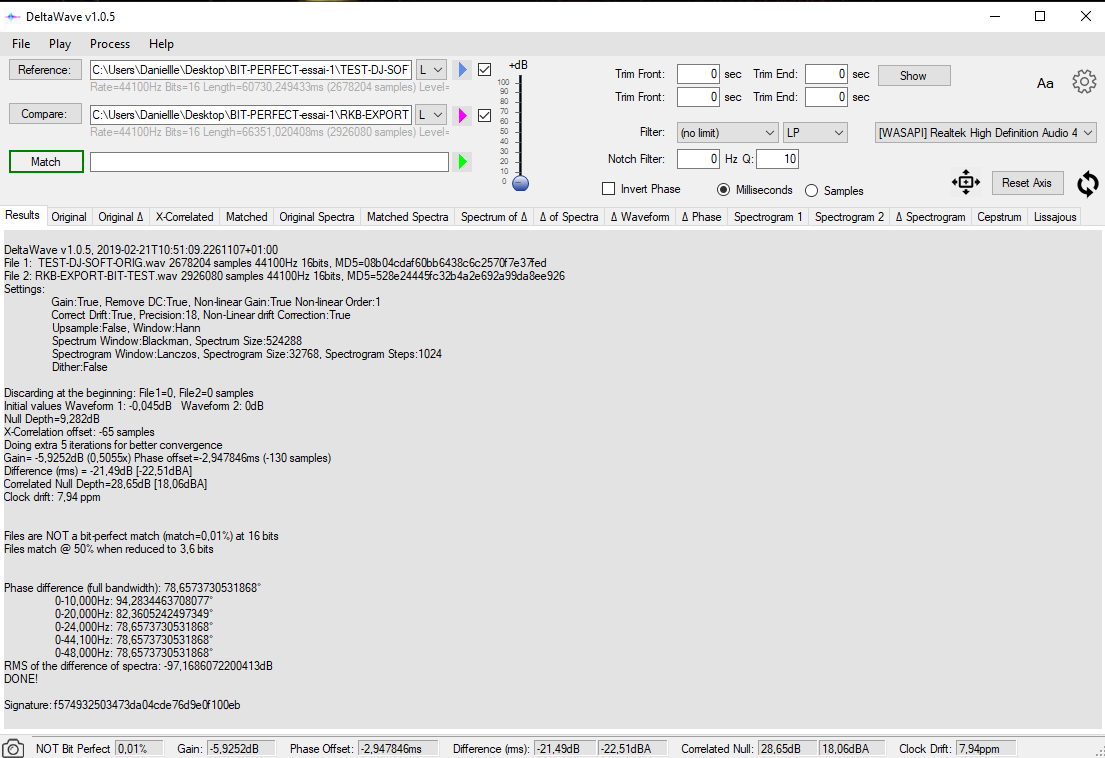The image size is (1105, 758).
Task: Click the Notch Filter Hz field
Action: tap(698, 159)
